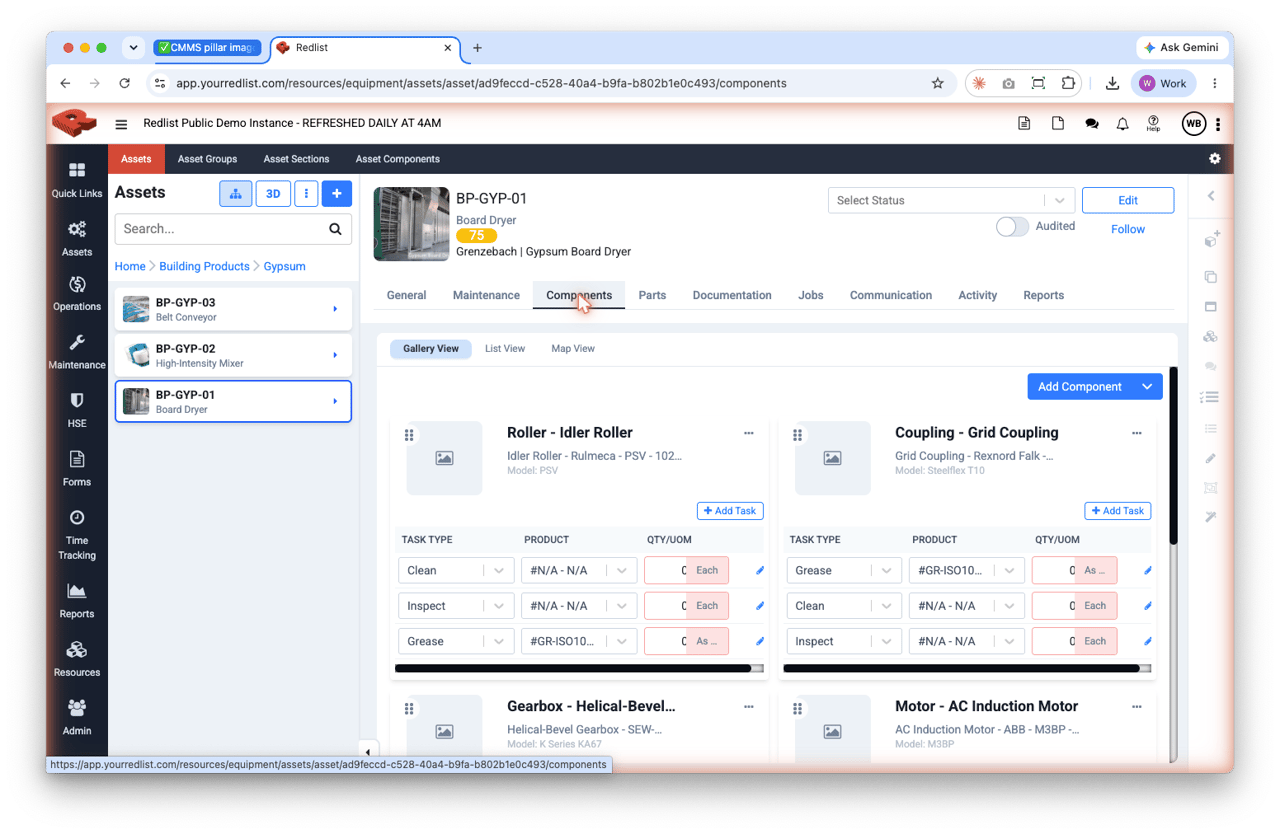This screenshot has width=1280, height=834.
Task: Switch to the General tab
Action: (406, 295)
